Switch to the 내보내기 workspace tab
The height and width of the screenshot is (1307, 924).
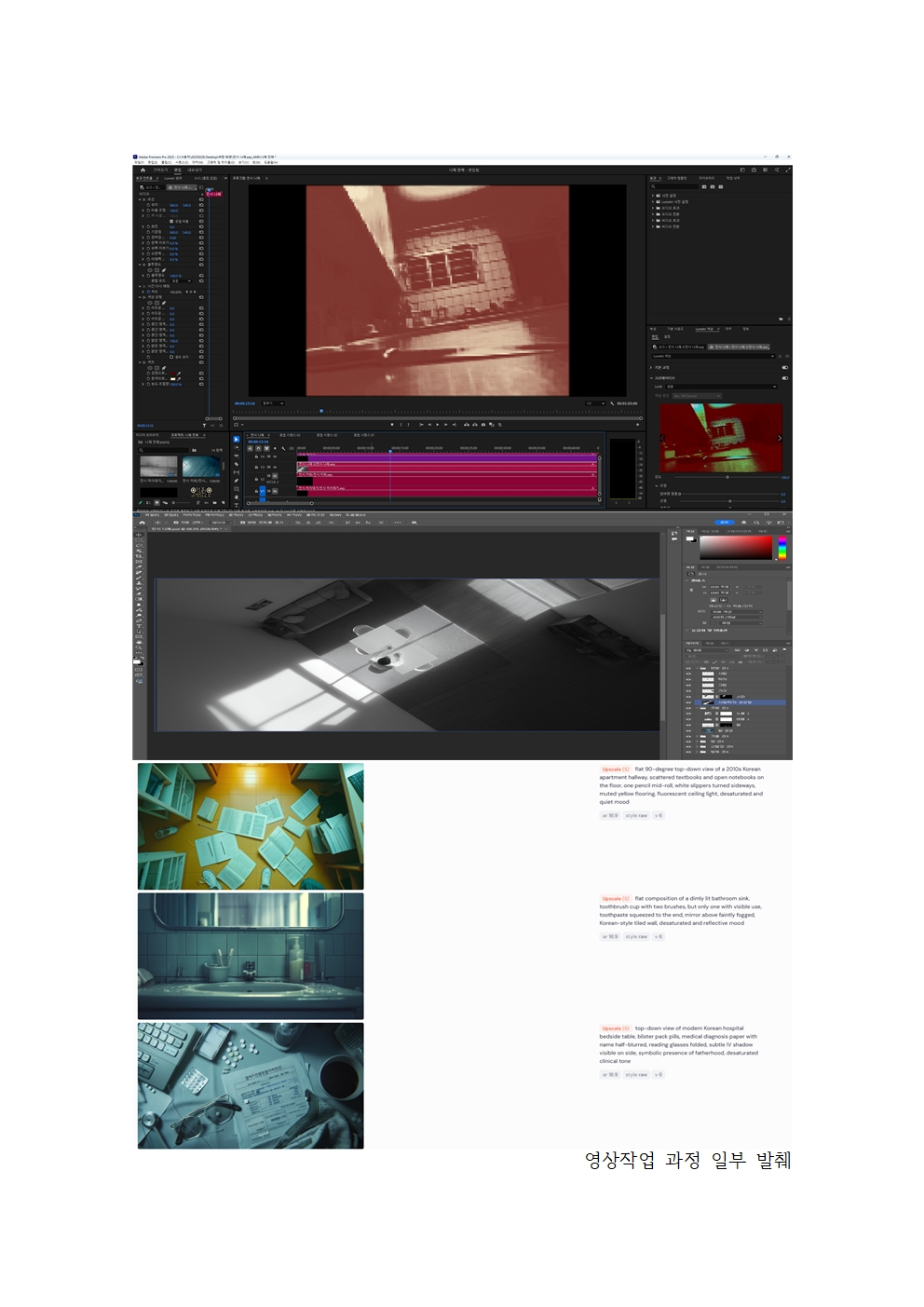(x=195, y=170)
